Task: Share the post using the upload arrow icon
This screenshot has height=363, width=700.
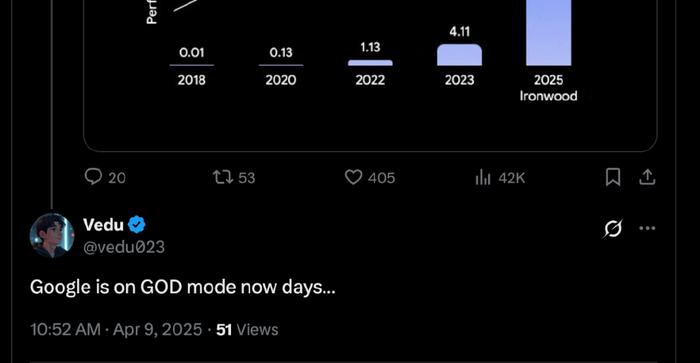Action: click(x=647, y=177)
